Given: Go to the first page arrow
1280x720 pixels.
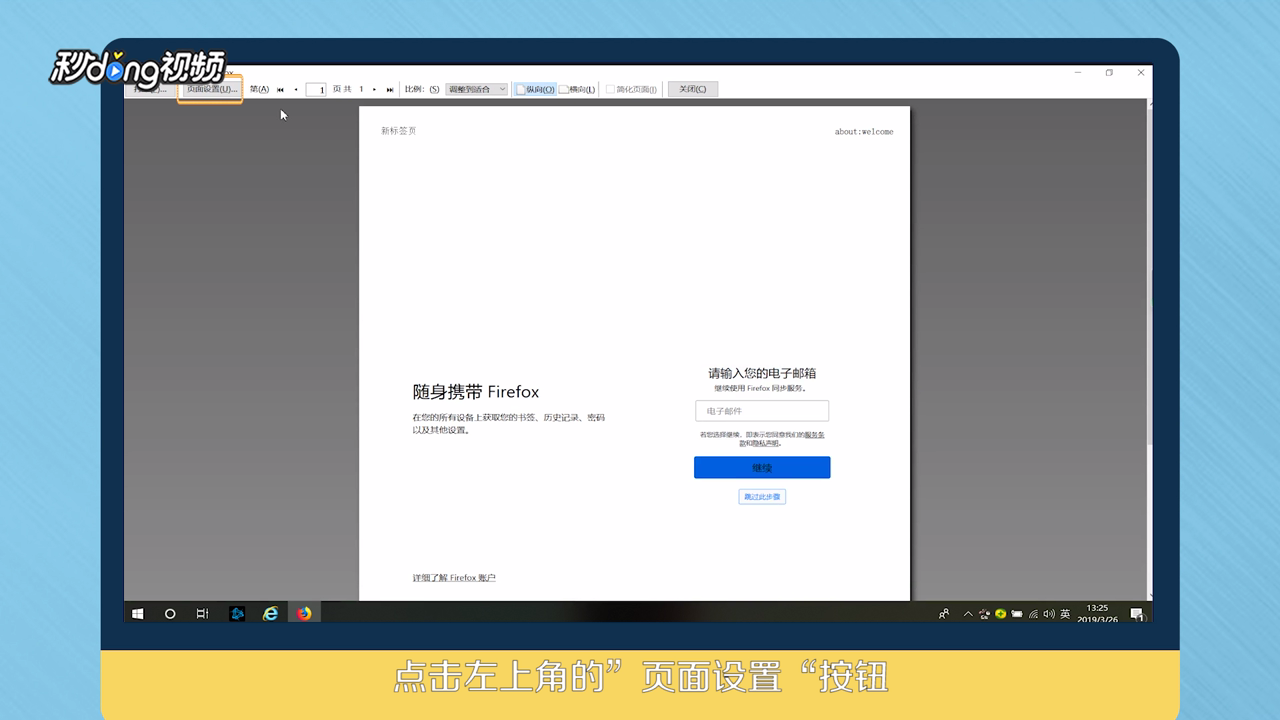Looking at the screenshot, I should pos(280,90).
